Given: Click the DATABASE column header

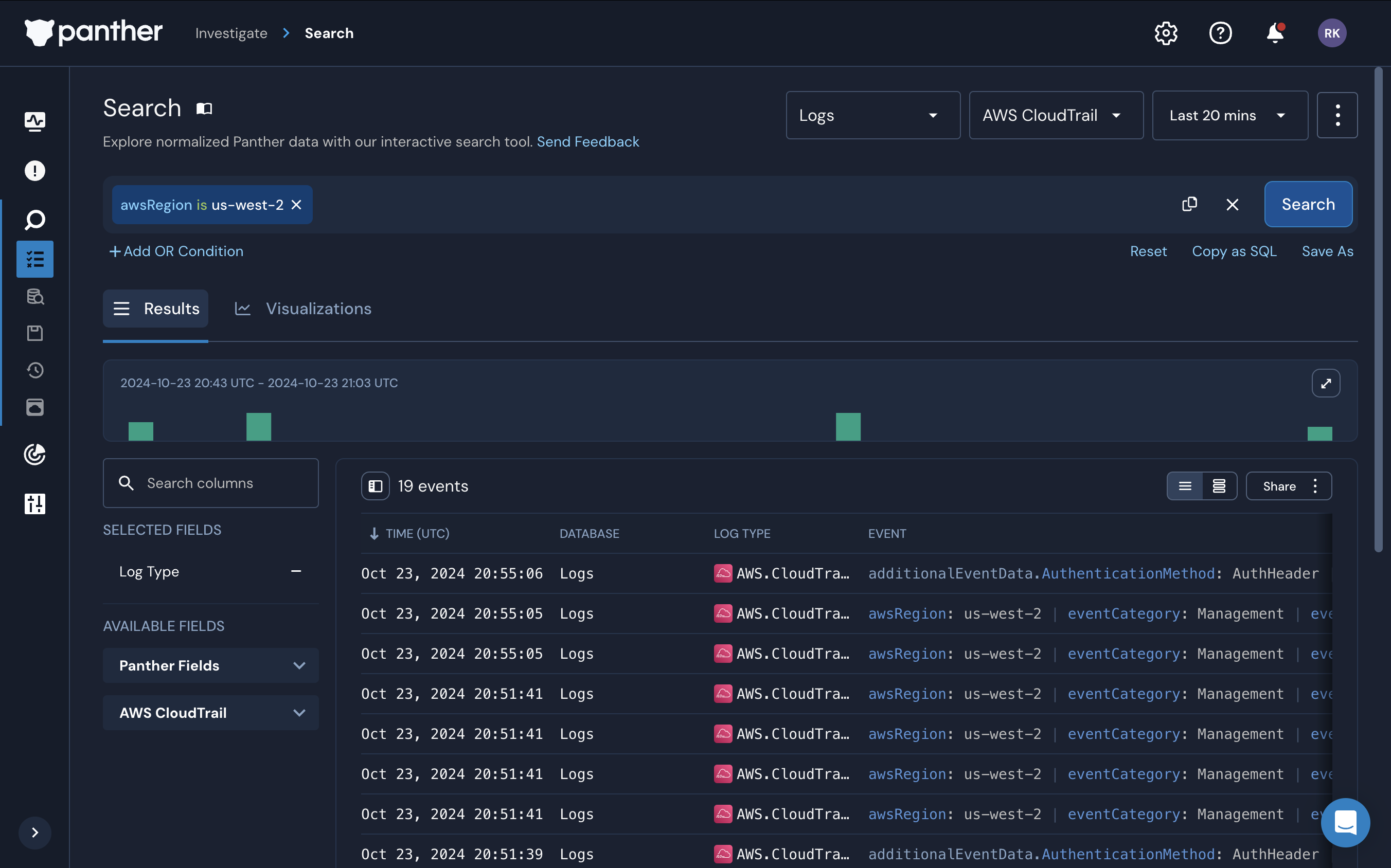Looking at the screenshot, I should 589,533.
